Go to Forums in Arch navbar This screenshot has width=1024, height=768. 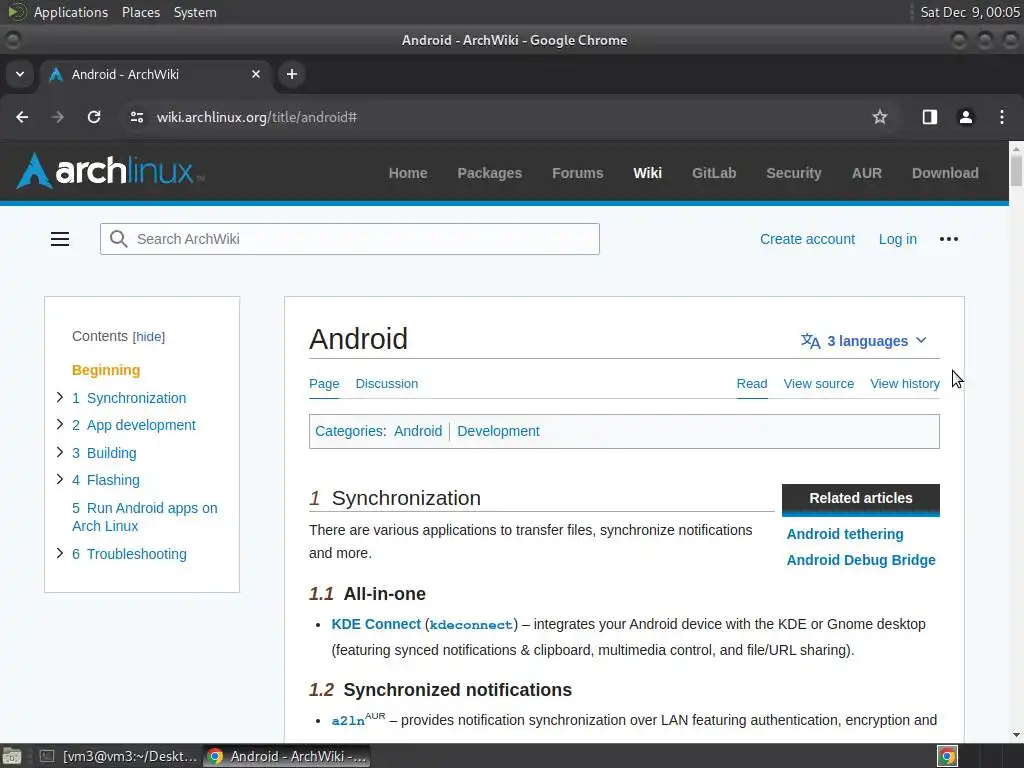578,173
